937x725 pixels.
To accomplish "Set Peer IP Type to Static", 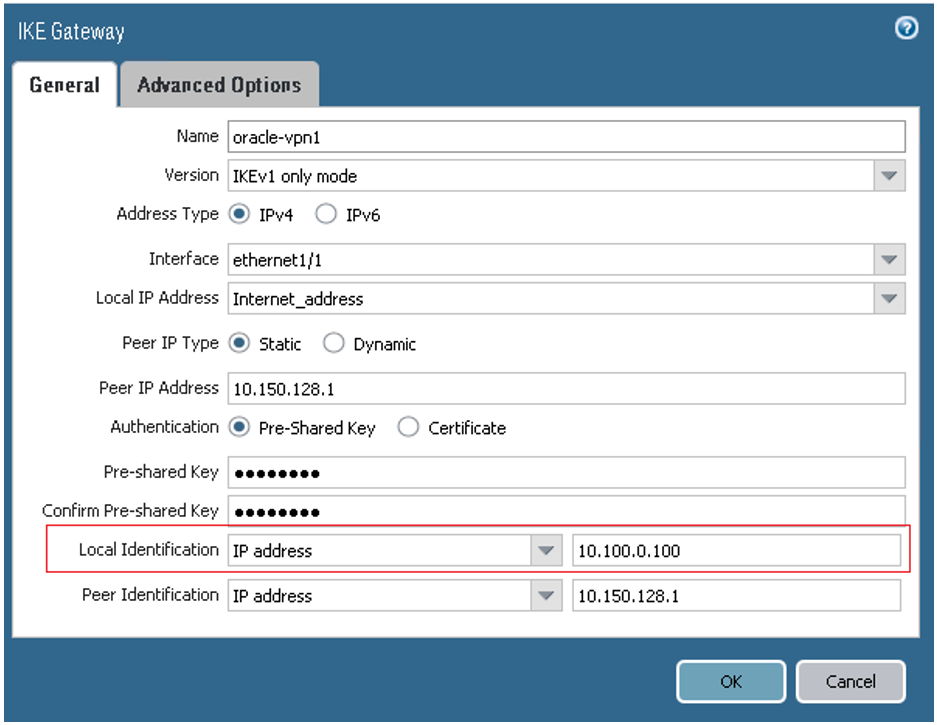I will coord(237,343).
